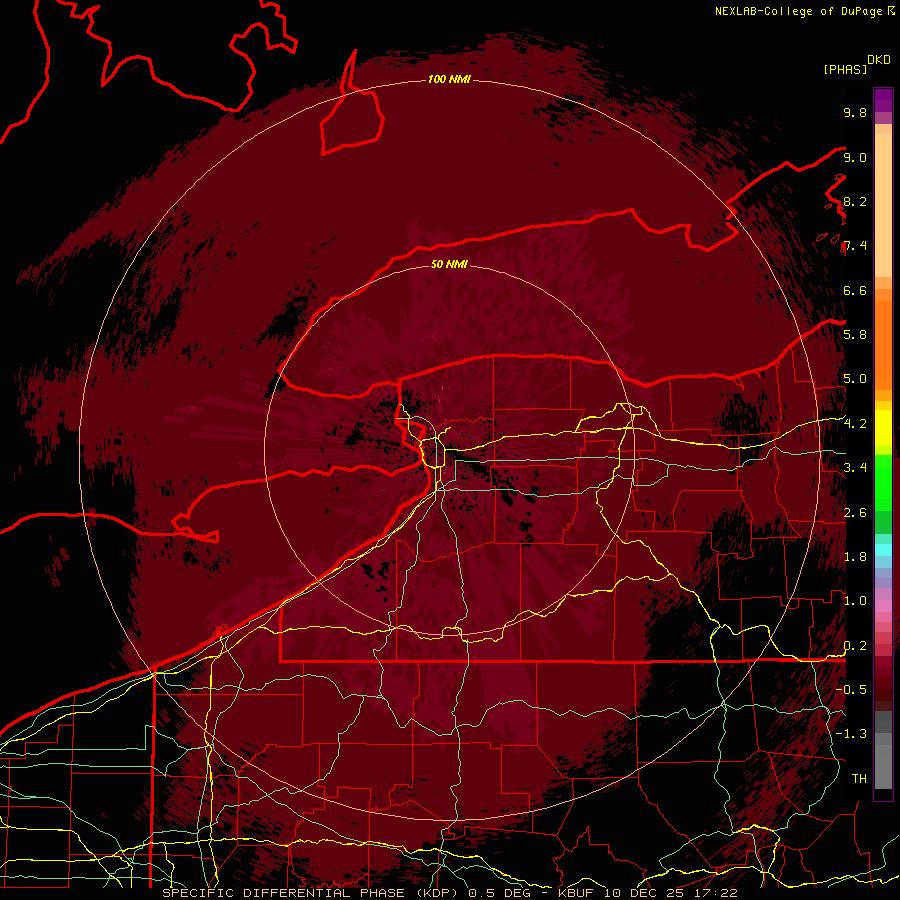Click the 100 NMI range ring label

point(449,79)
